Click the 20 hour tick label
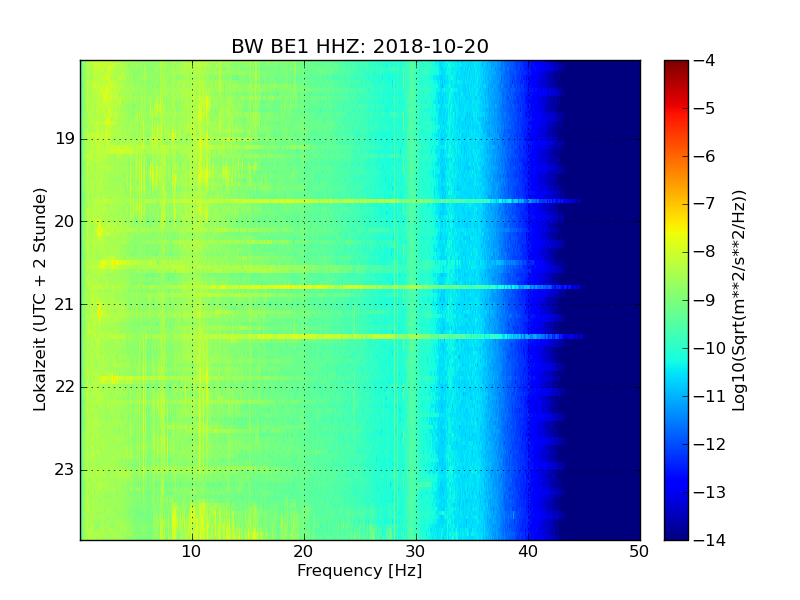The width and height of the screenshot is (800, 600). [x=65, y=221]
